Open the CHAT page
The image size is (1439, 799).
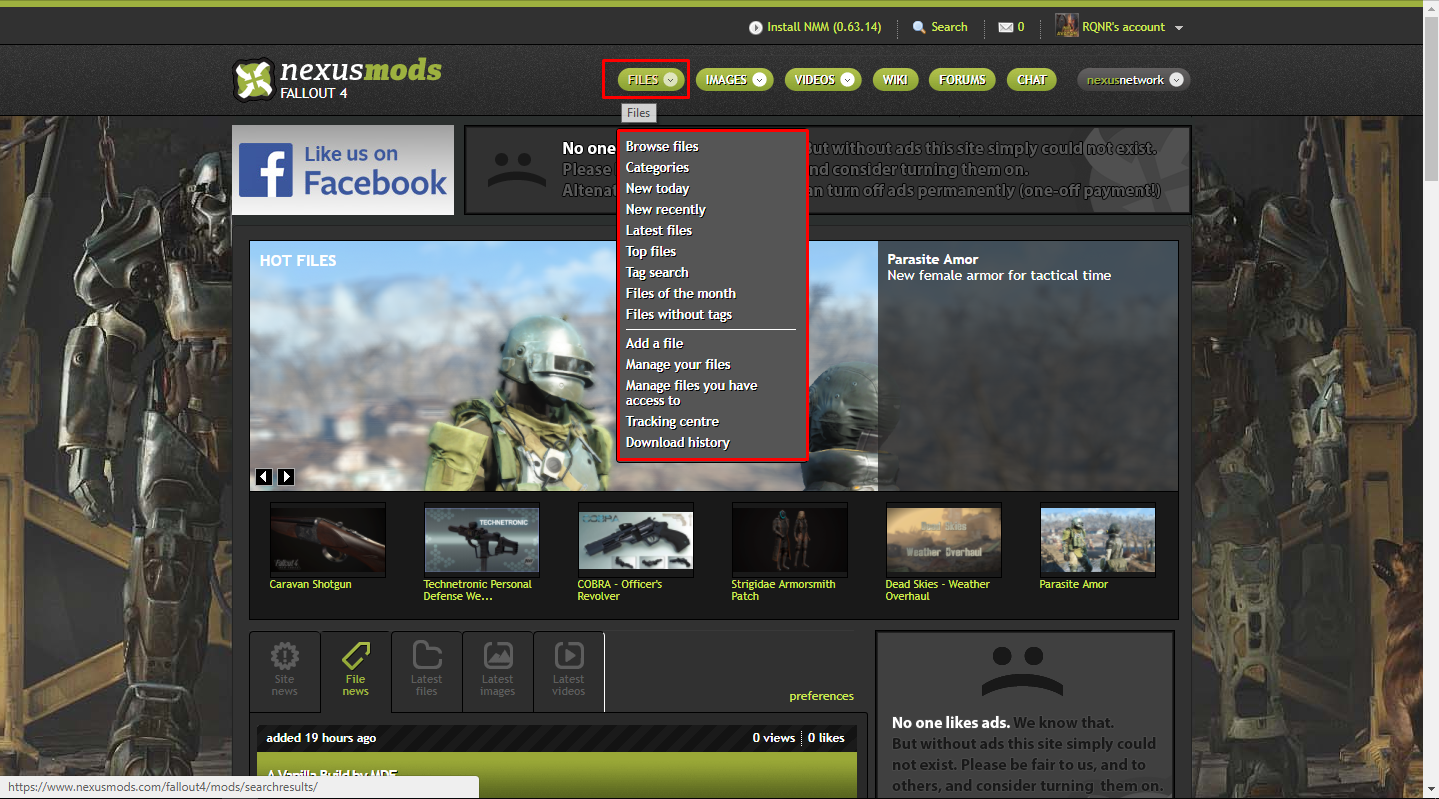1032,80
